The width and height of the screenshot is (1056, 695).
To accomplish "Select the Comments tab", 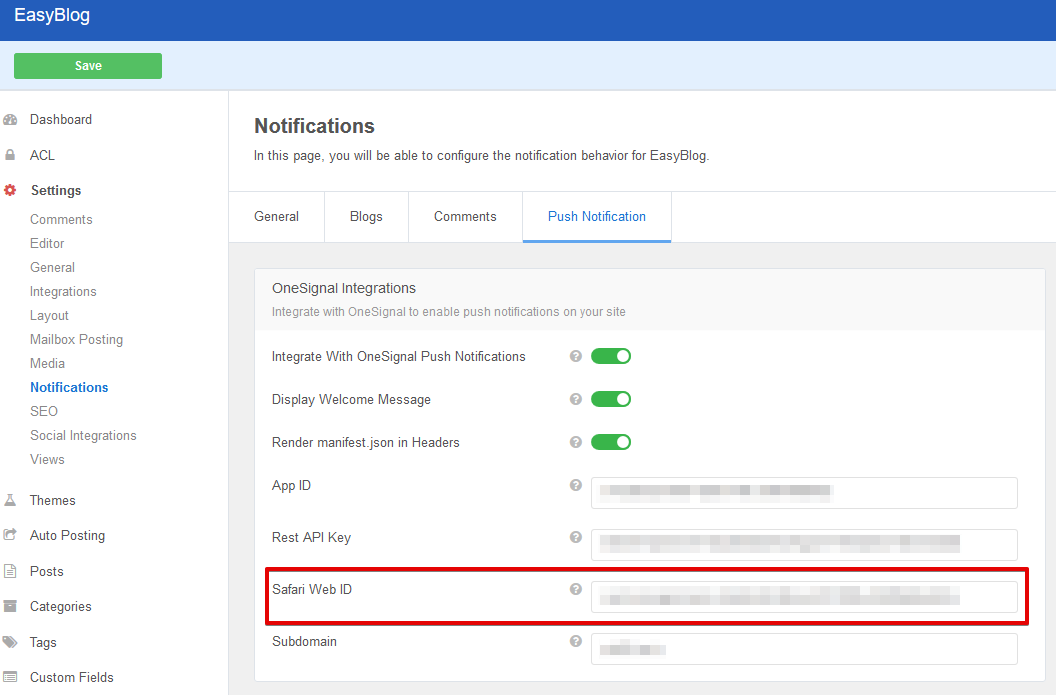I will coord(465,217).
